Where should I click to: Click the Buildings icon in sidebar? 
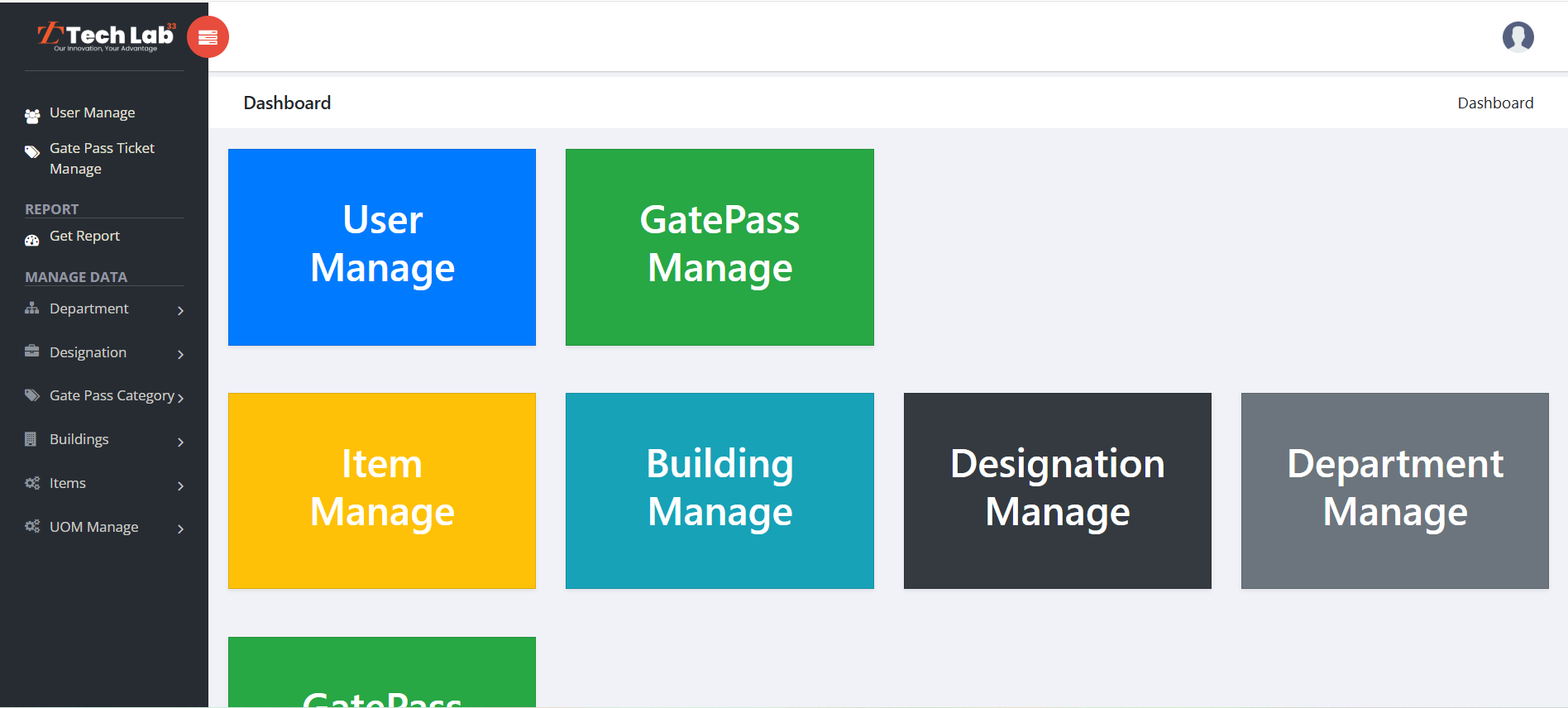31,439
